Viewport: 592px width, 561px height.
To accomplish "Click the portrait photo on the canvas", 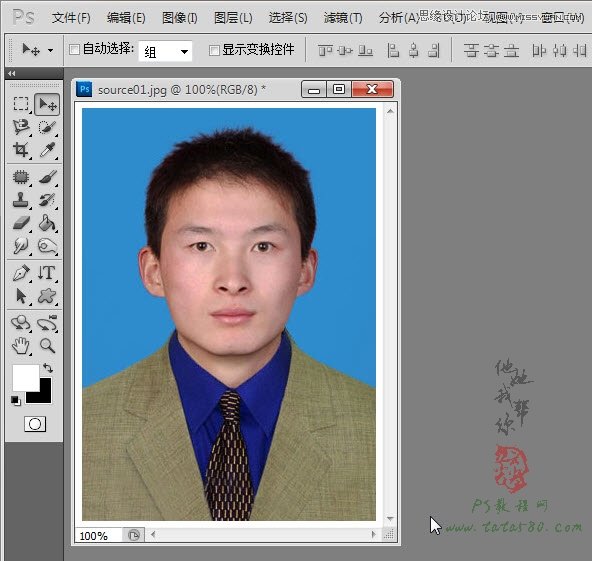I will pos(229,314).
